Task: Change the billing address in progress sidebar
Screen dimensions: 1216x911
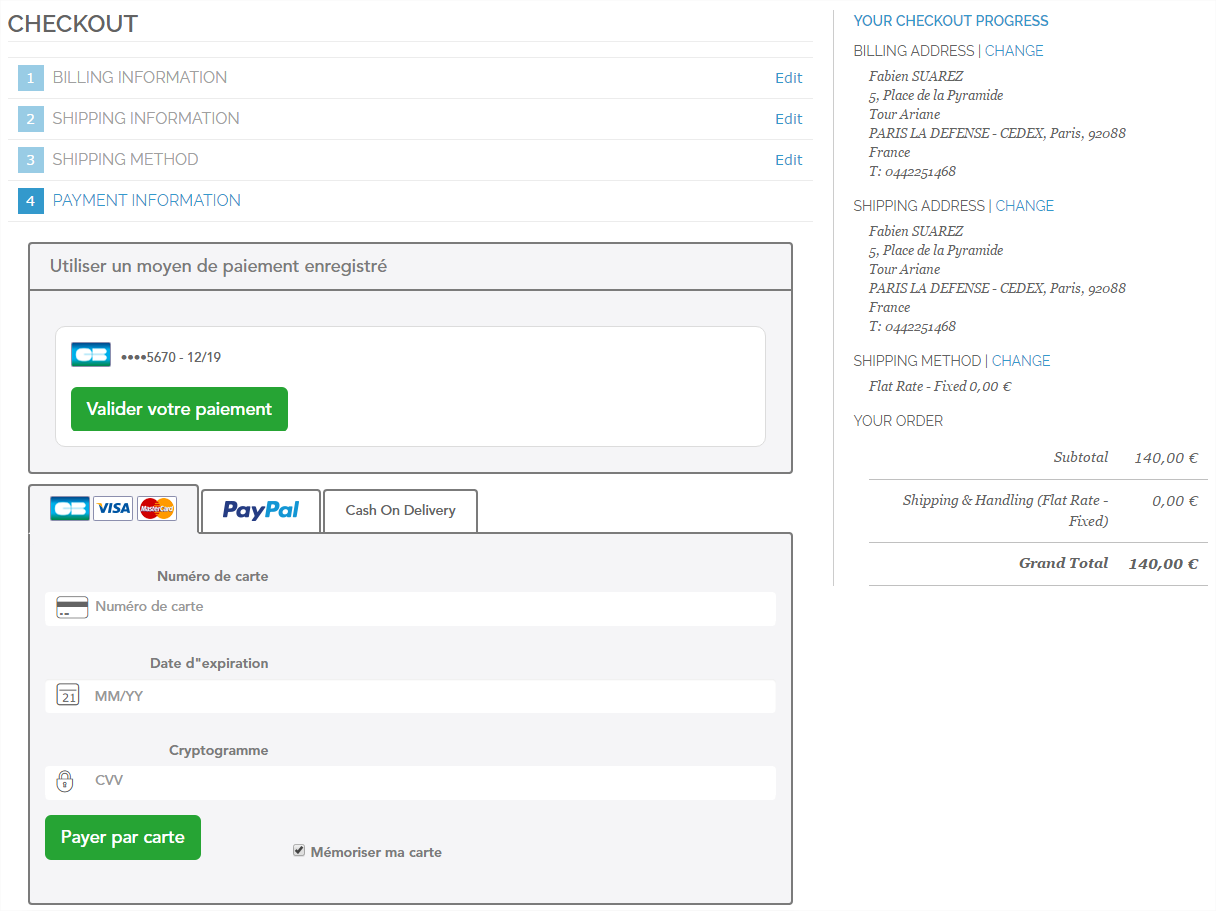Action: coord(1014,51)
